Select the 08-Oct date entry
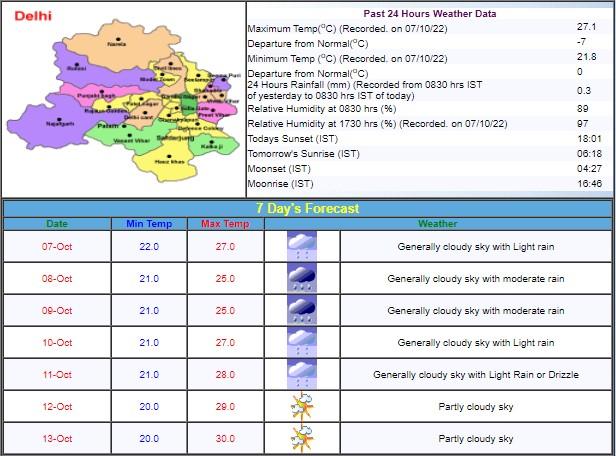Viewport: 616px width, 456px height. tap(58, 279)
